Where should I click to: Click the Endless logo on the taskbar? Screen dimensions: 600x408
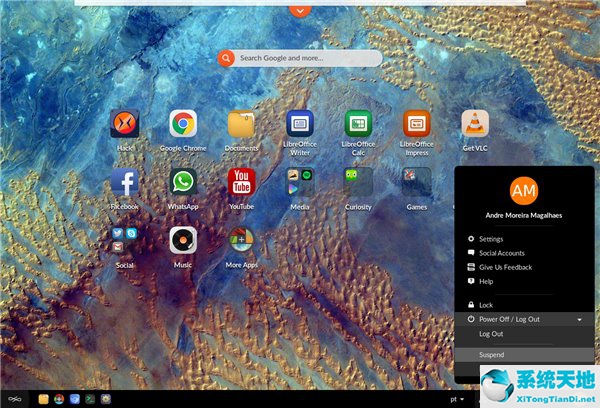pos(15,400)
